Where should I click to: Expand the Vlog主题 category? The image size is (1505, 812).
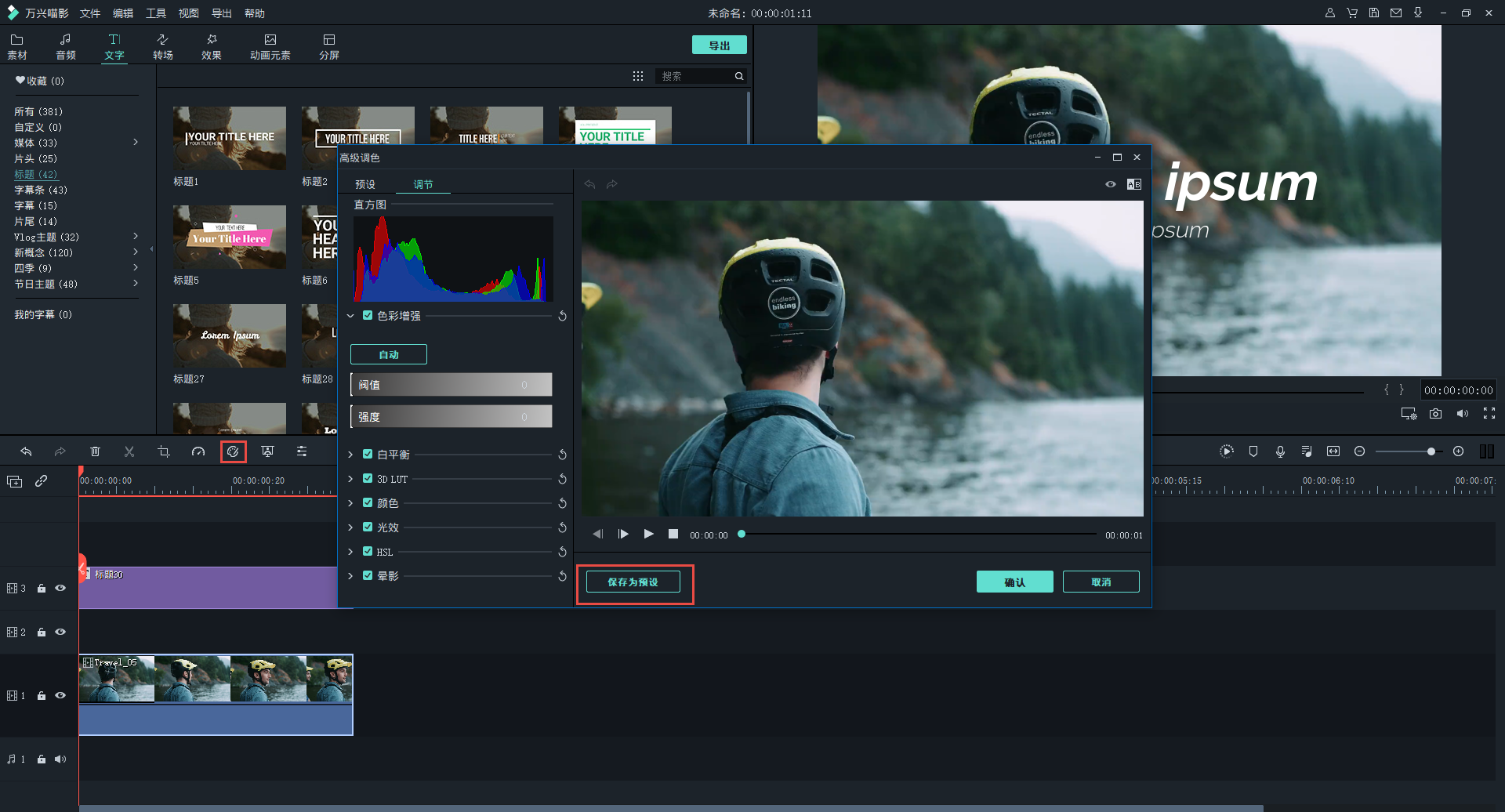coord(136,237)
